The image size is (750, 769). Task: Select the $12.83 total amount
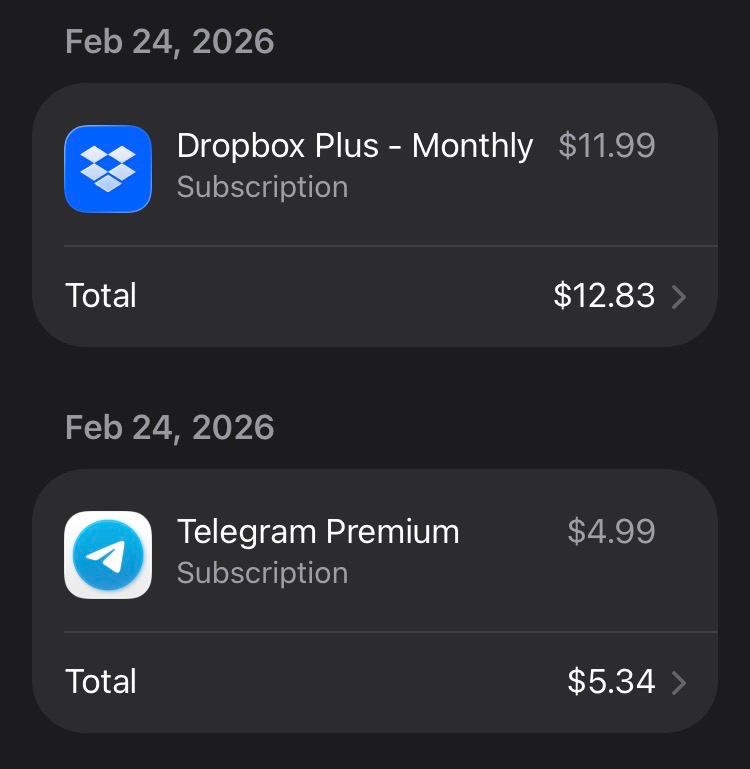[x=604, y=296]
